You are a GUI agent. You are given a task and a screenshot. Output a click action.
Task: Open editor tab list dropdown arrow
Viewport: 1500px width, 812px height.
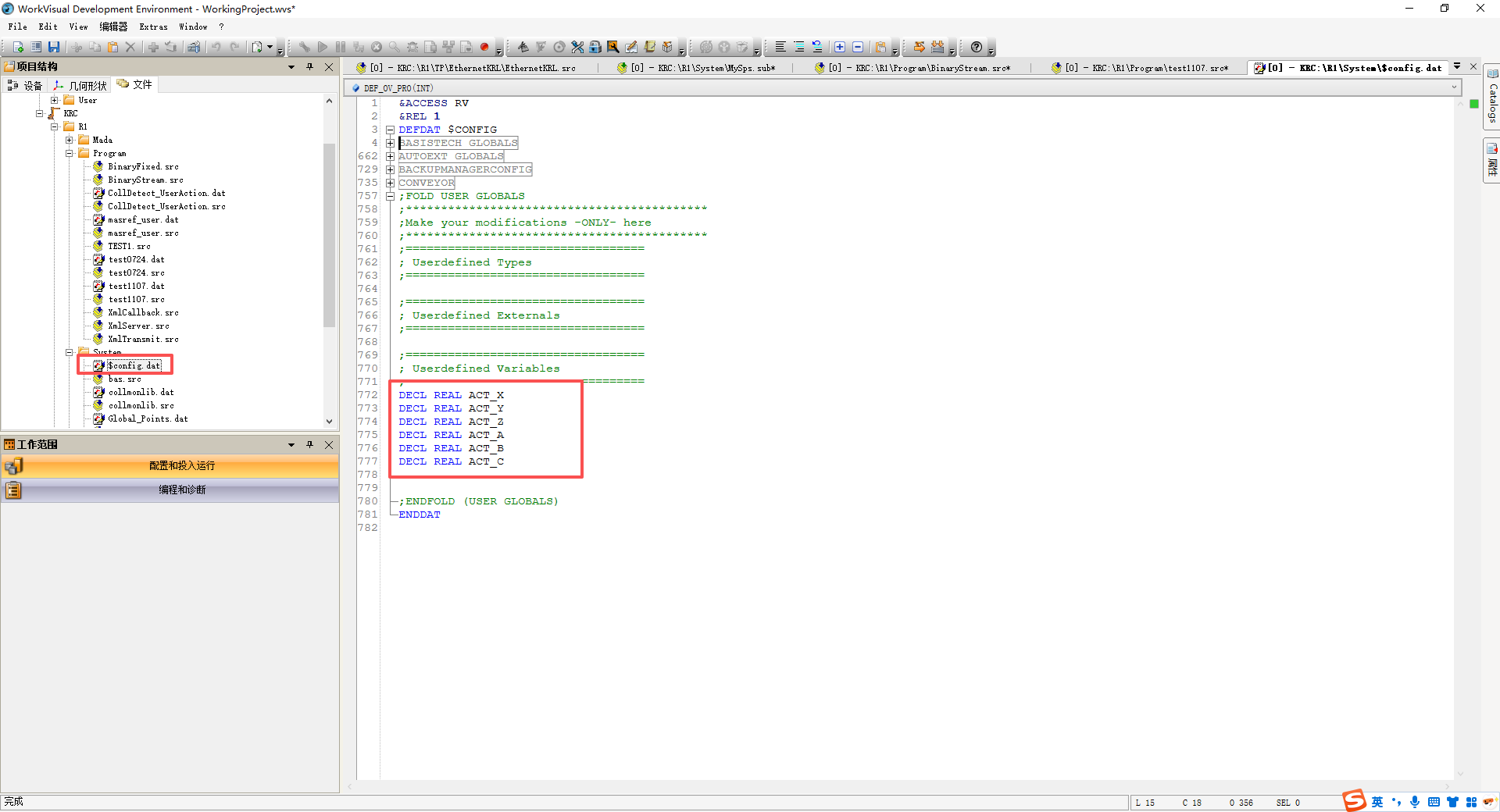(1457, 66)
